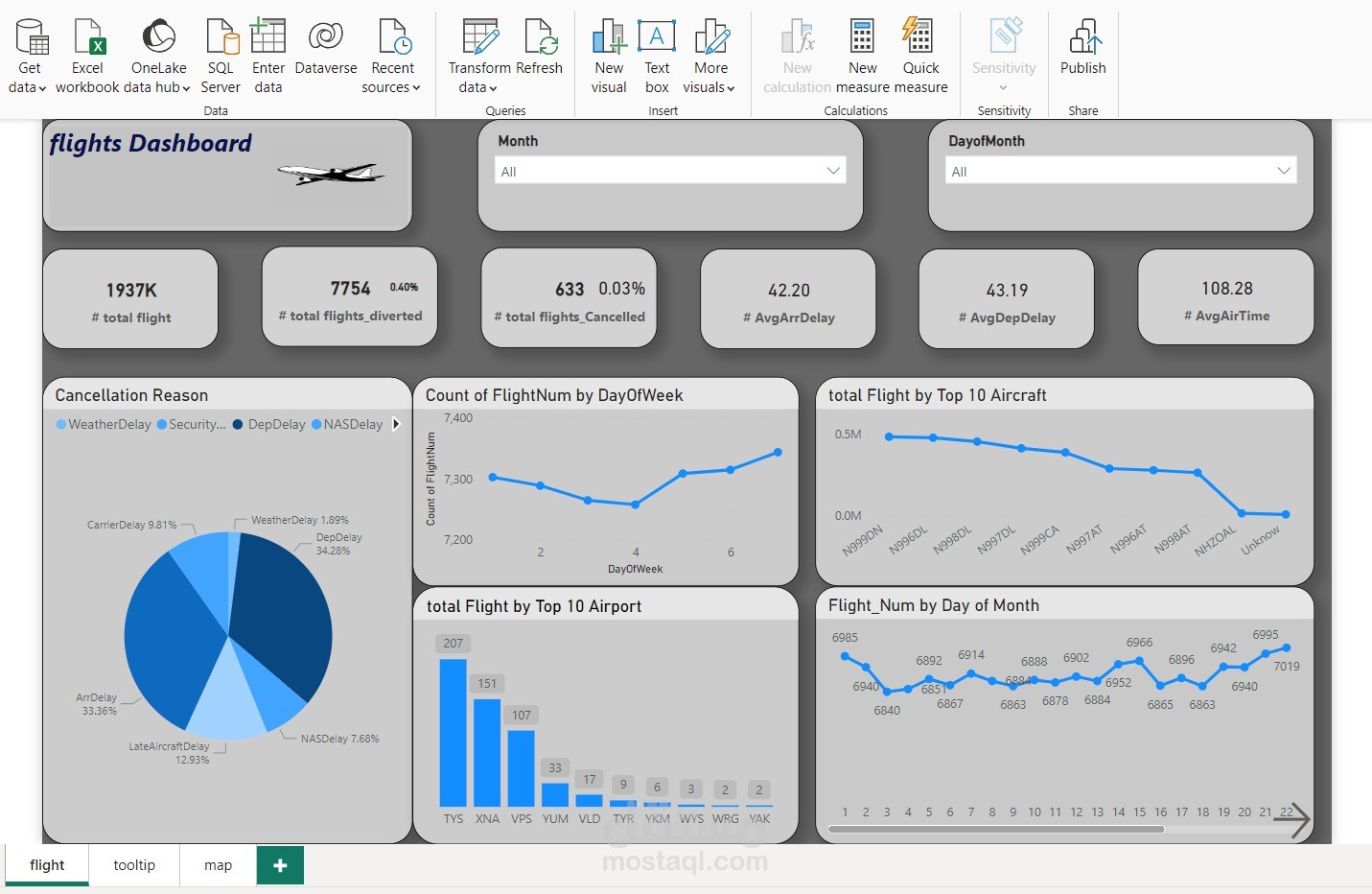
Task: Click the Sensitivity icon
Action: click(1006, 35)
